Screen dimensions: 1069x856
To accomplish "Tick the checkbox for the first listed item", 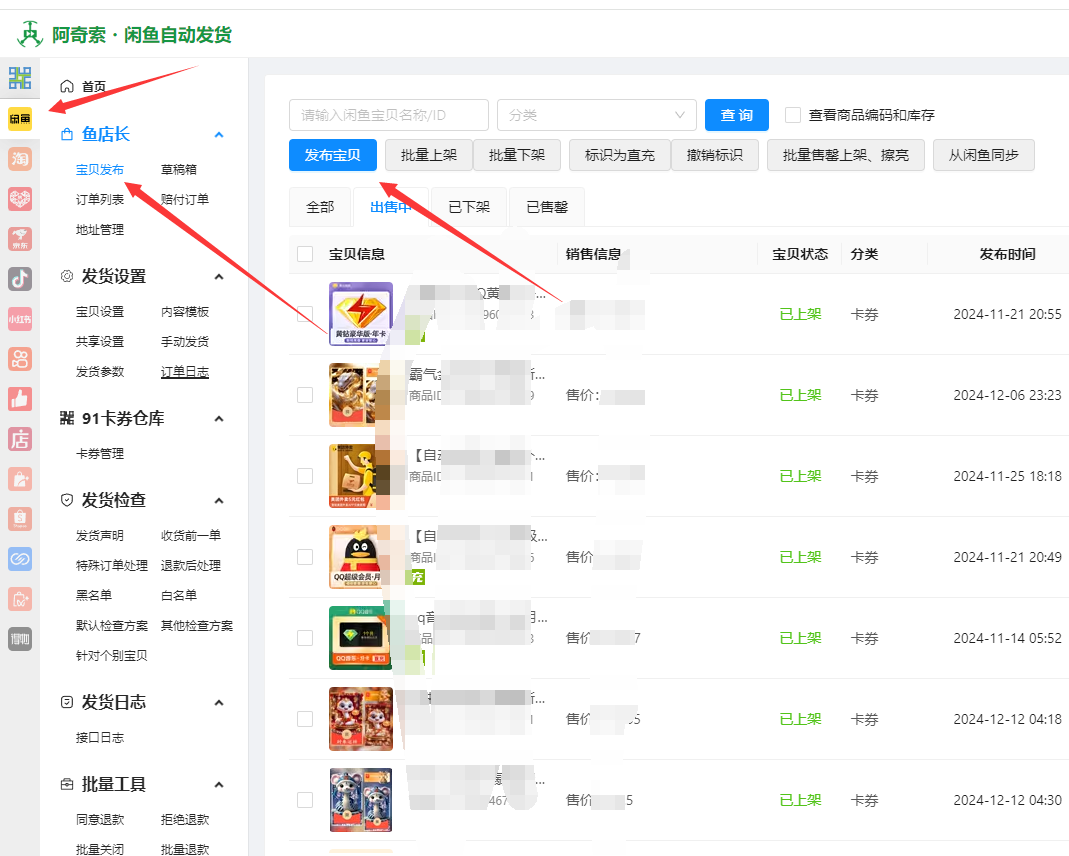I will coord(305,314).
